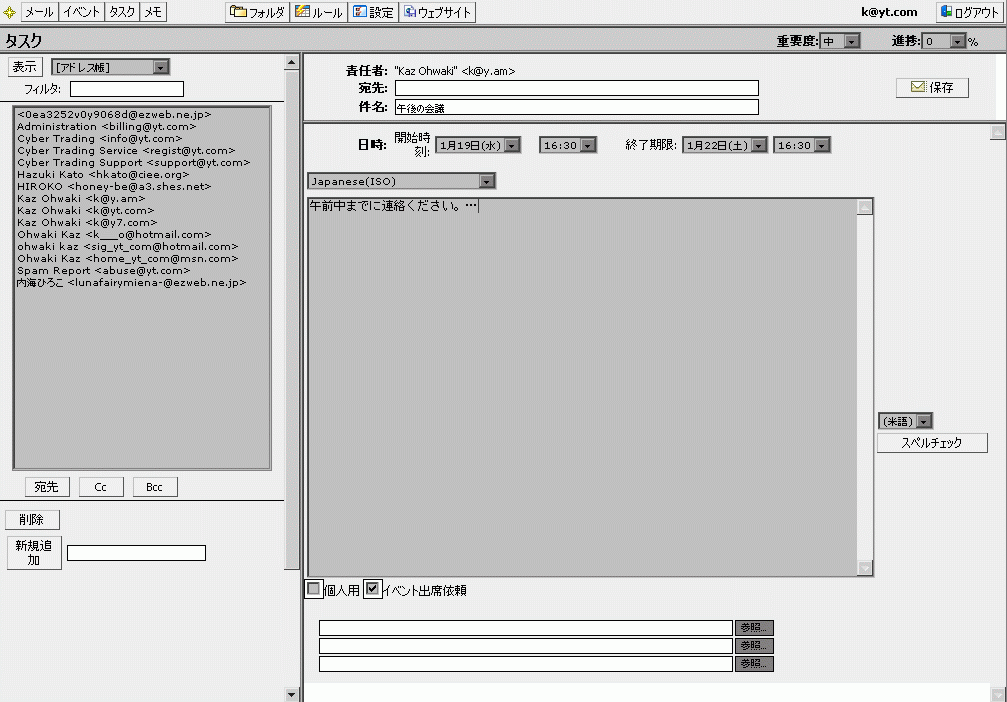Click the スペルチェック button
1007x702 pixels.
coord(932,443)
